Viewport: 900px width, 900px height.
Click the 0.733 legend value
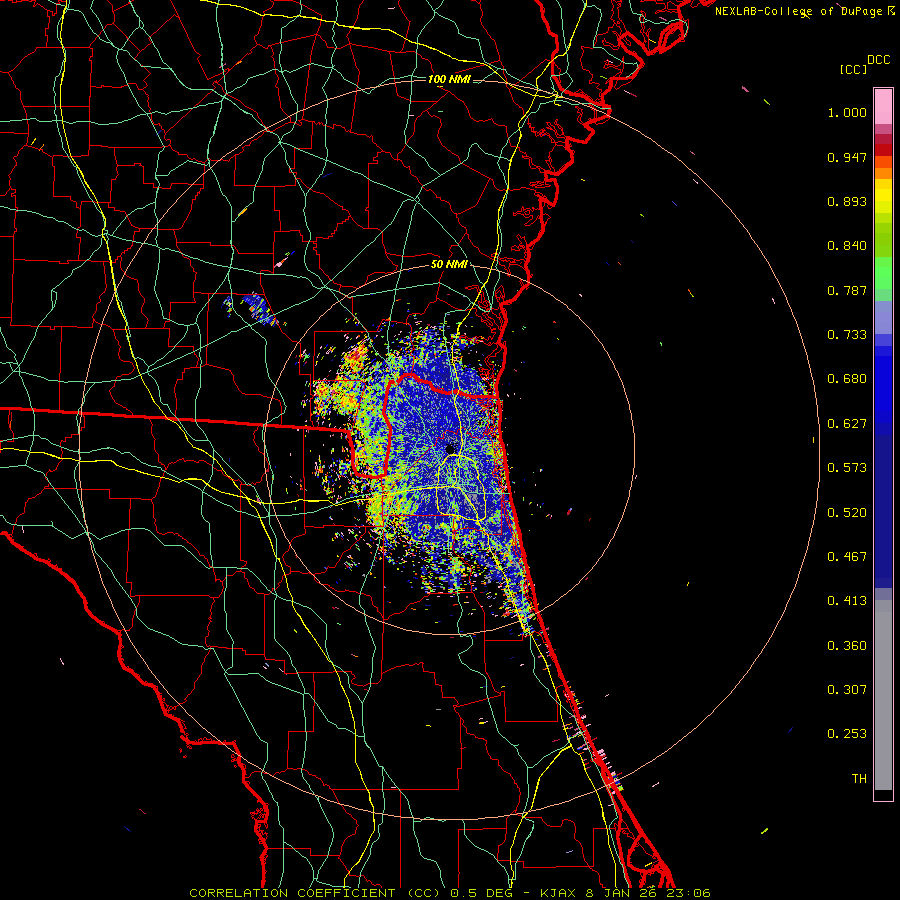pyautogui.click(x=847, y=335)
